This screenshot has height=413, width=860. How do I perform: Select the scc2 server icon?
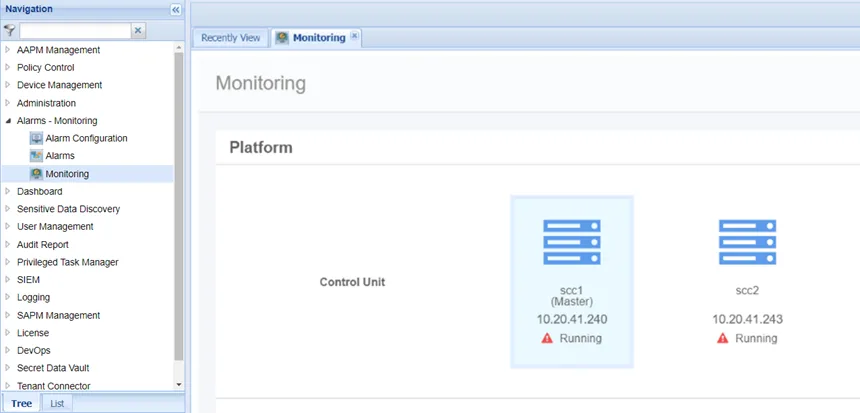click(748, 242)
